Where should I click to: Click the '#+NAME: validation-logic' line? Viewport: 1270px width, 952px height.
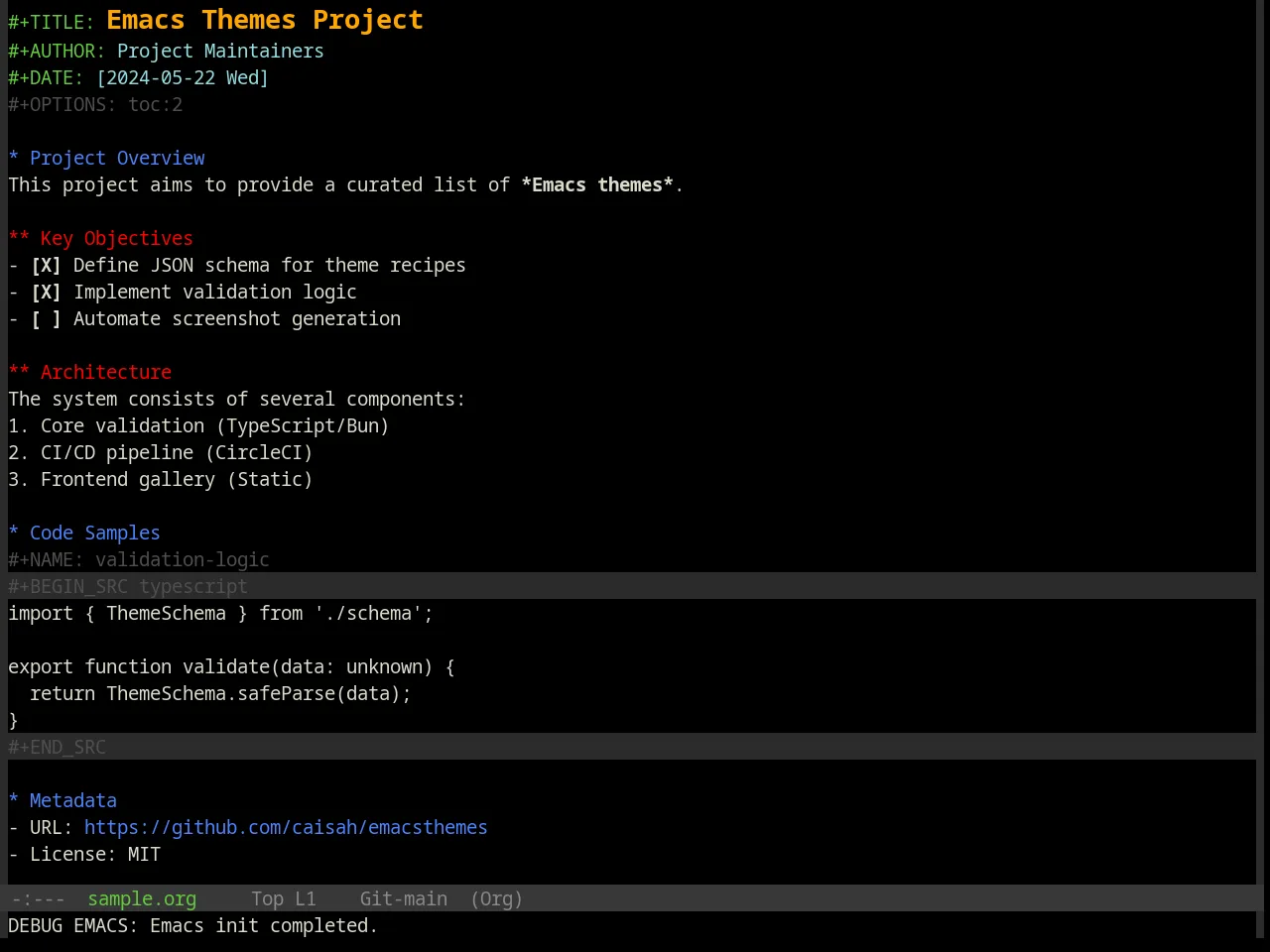139,560
